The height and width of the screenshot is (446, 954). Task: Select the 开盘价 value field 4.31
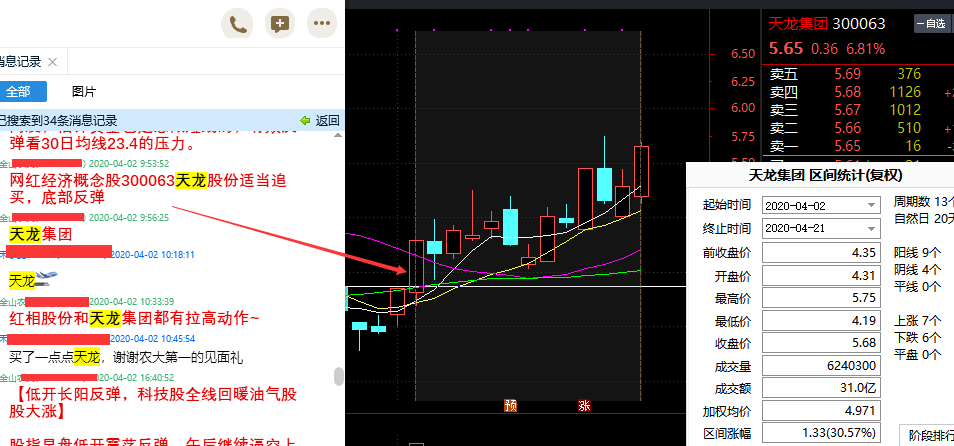821,276
